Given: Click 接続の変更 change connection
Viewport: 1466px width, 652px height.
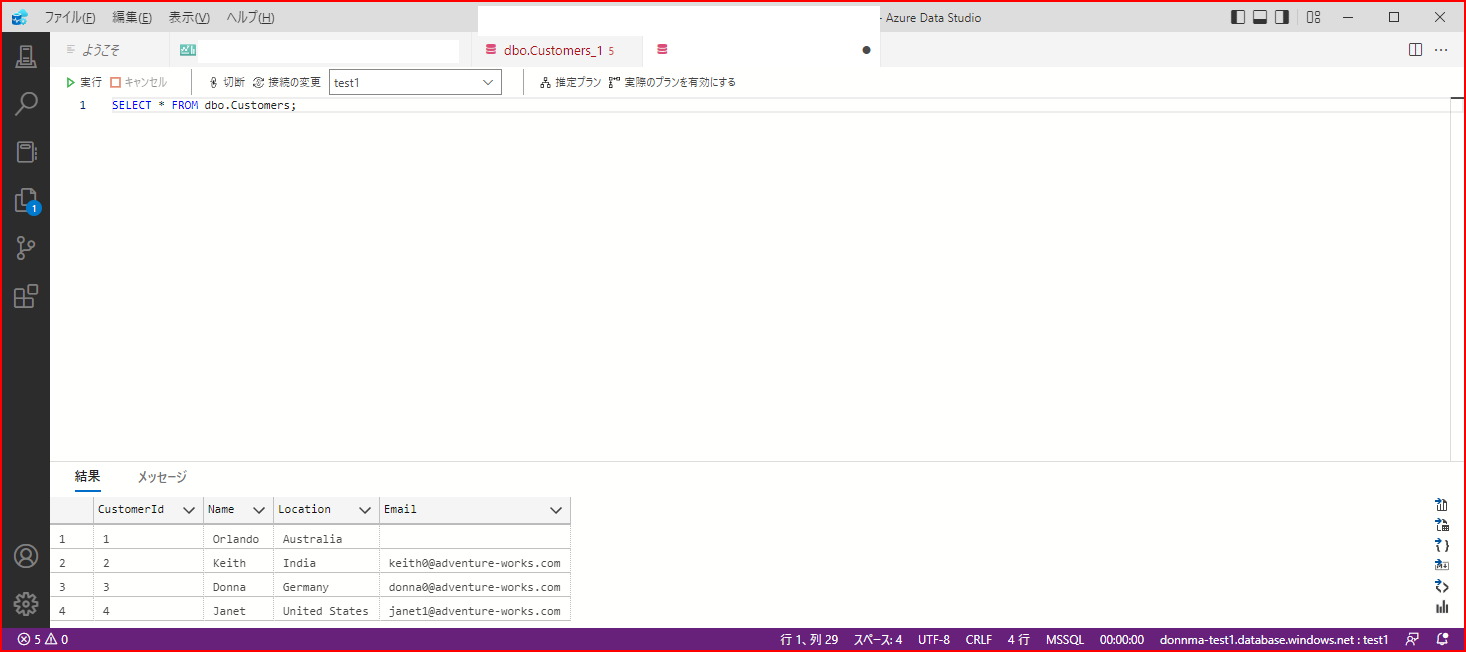Looking at the screenshot, I should point(287,82).
